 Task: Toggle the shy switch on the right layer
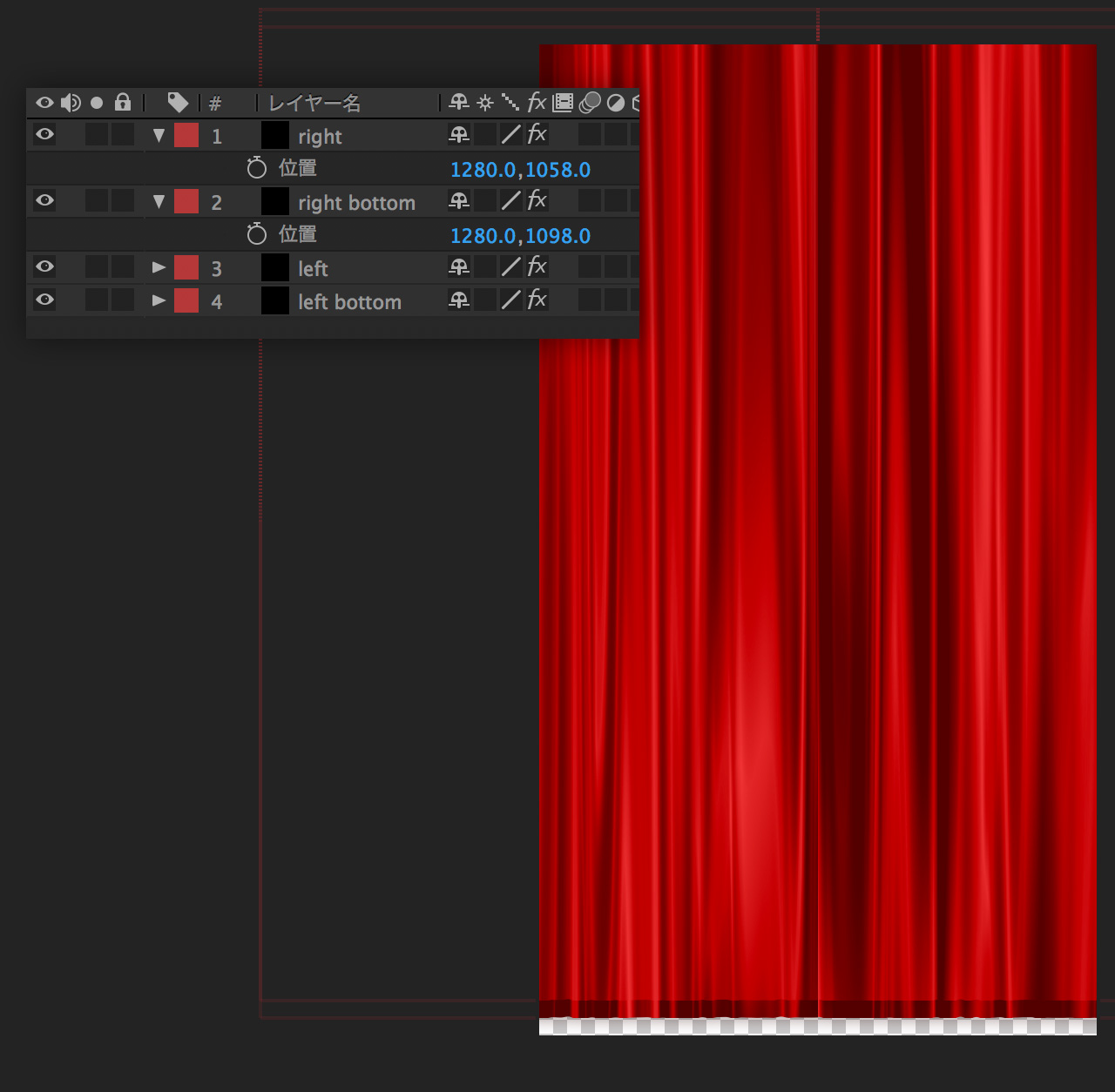coord(459,135)
